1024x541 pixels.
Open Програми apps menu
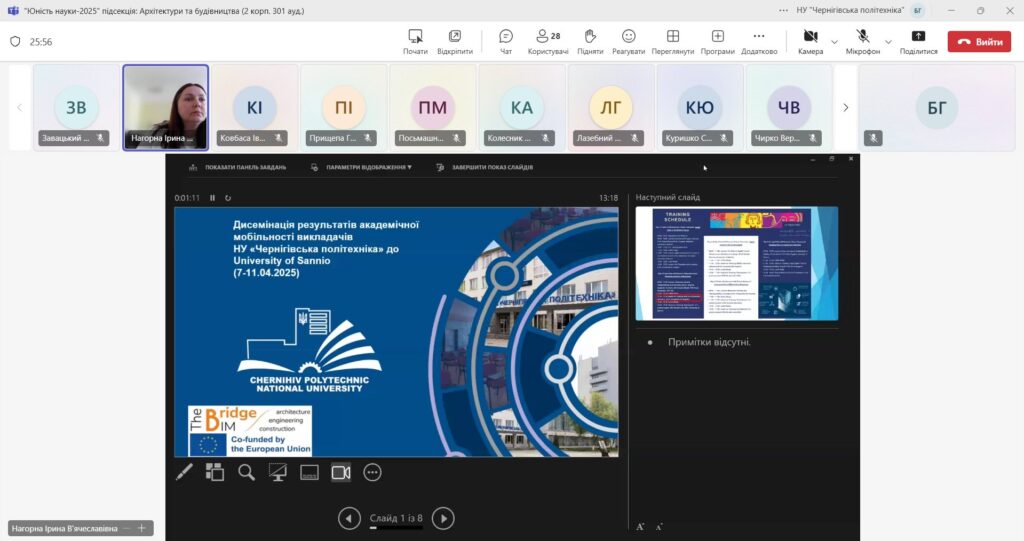(x=717, y=42)
